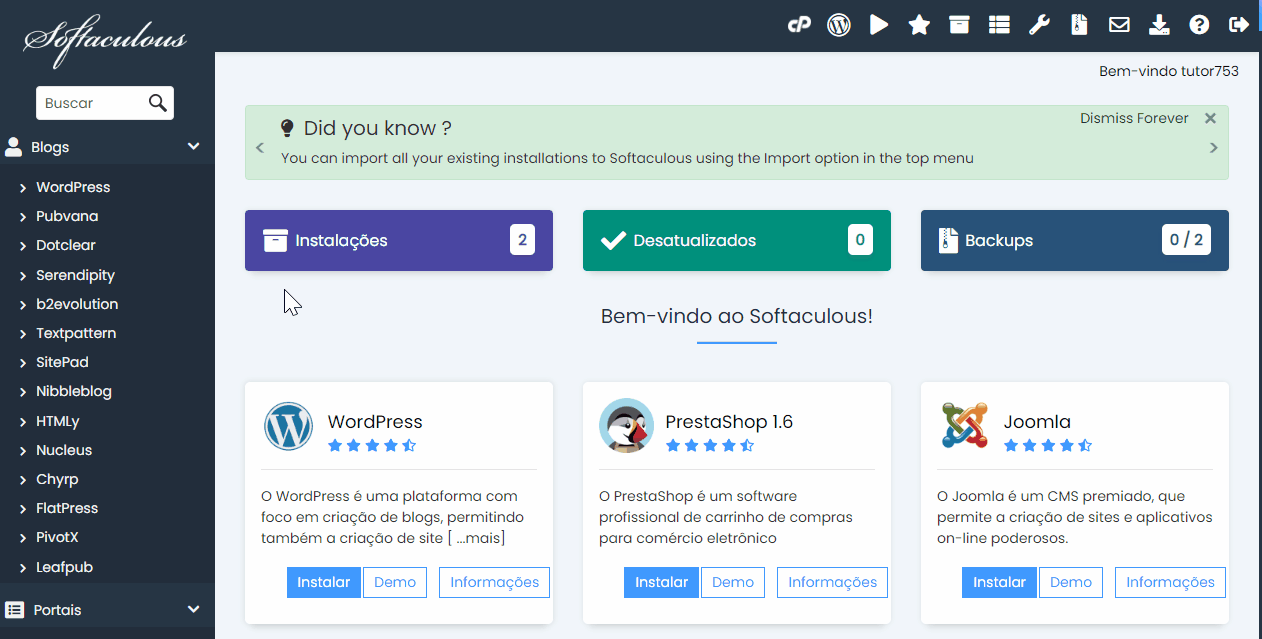Click the Joomla star rating
Image resolution: width=1262 pixels, height=639 pixels.
tap(1048, 445)
